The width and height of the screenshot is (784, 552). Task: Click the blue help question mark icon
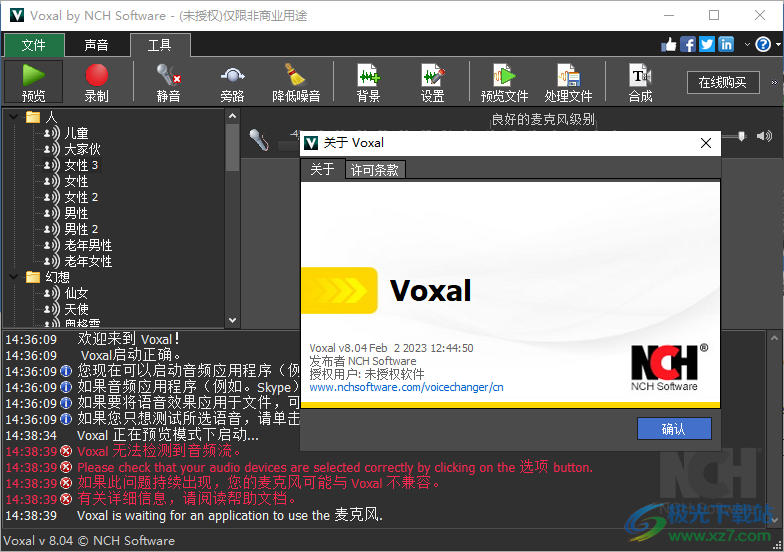tap(763, 45)
